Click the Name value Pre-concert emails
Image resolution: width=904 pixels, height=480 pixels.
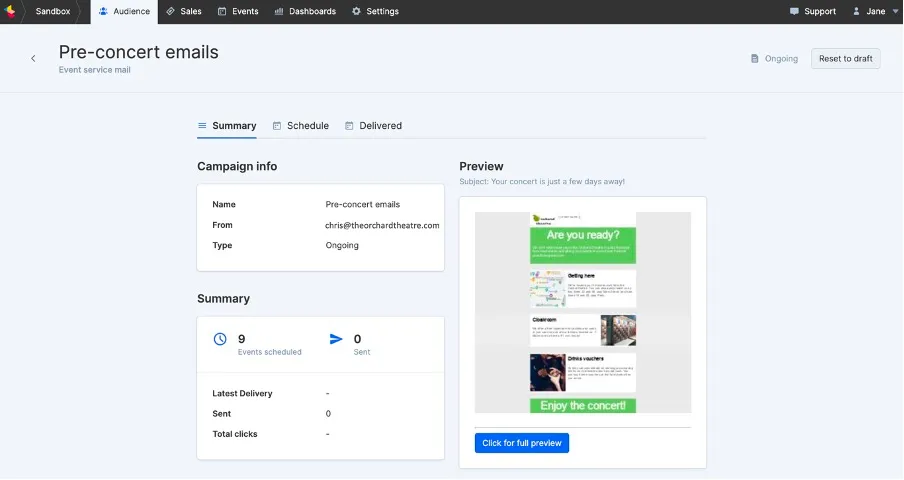tap(363, 205)
